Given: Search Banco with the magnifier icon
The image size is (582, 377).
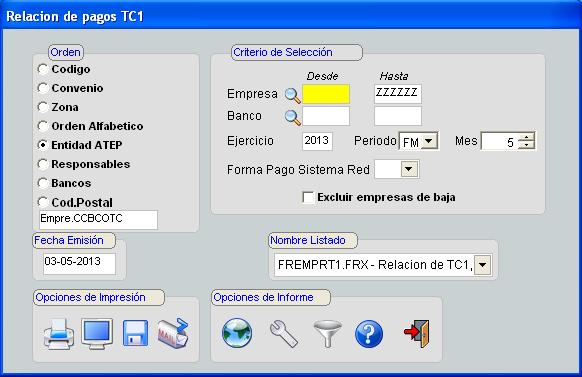Looking at the screenshot, I should pos(292,118).
